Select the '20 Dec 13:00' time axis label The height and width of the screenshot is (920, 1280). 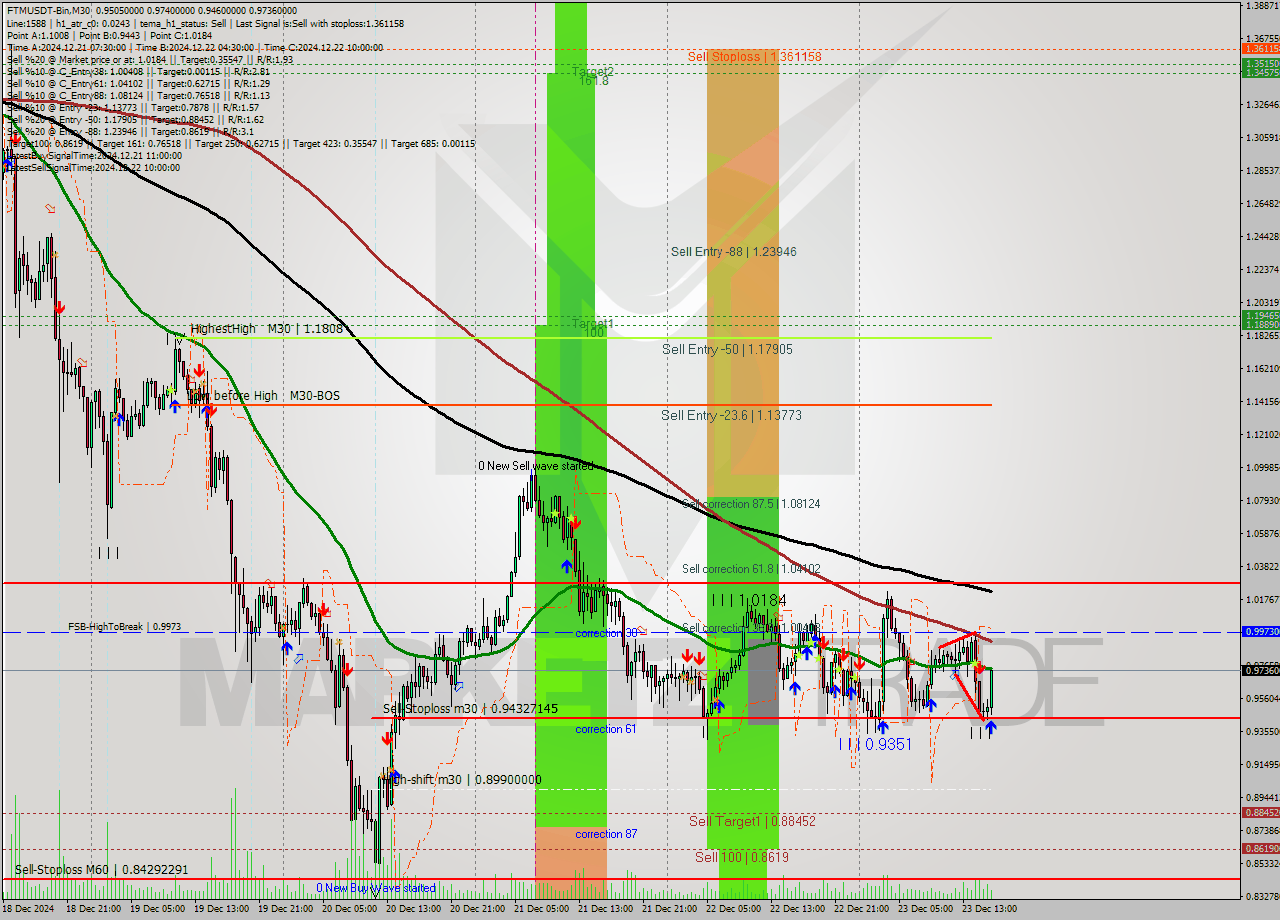pyautogui.click(x=416, y=909)
